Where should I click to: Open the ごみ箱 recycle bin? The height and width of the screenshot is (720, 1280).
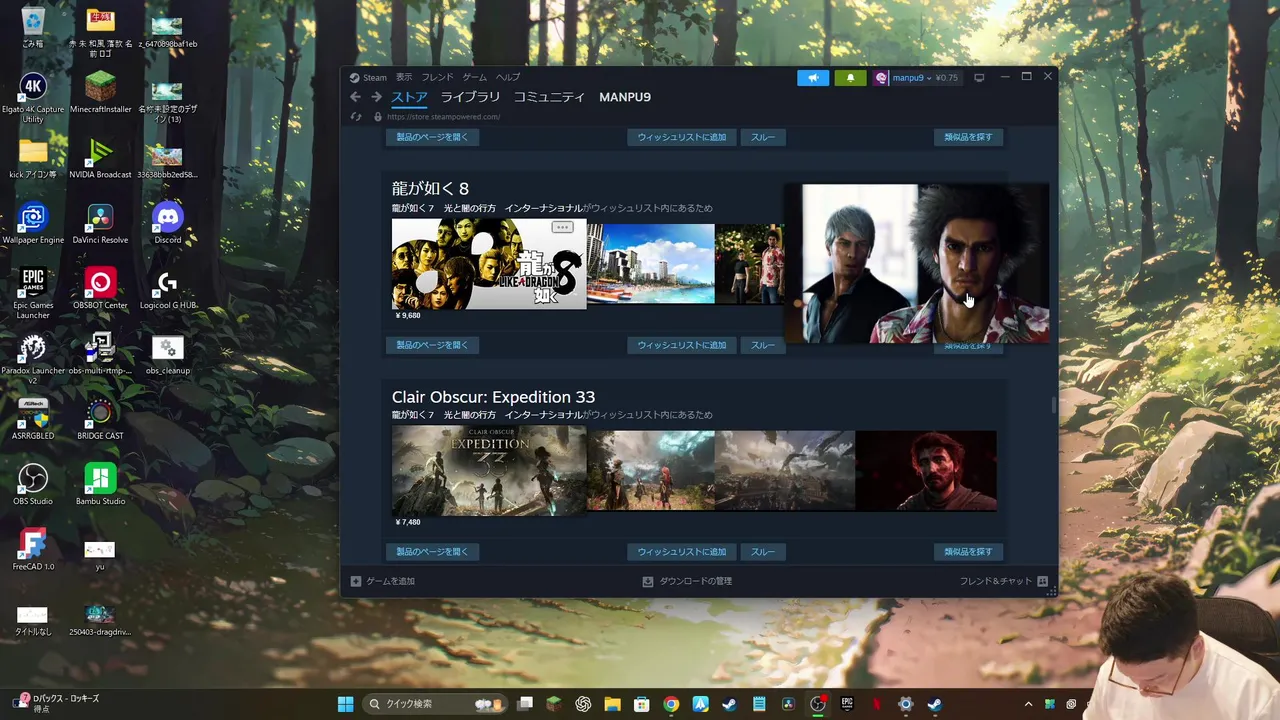(x=33, y=27)
